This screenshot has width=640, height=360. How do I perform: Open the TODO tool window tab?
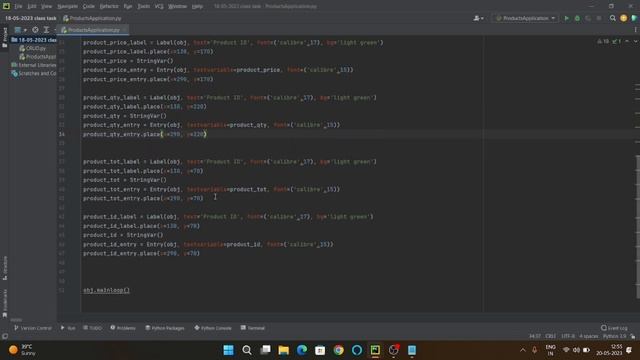click(x=92, y=328)
